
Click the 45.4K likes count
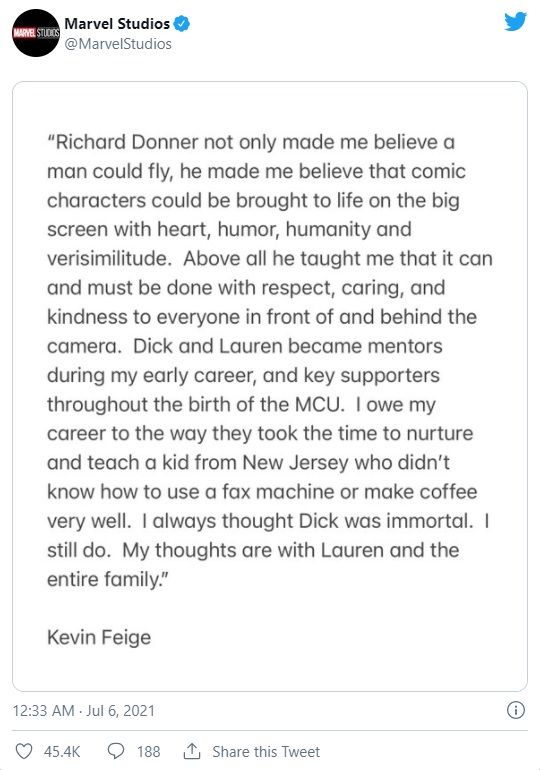[62, 751]
